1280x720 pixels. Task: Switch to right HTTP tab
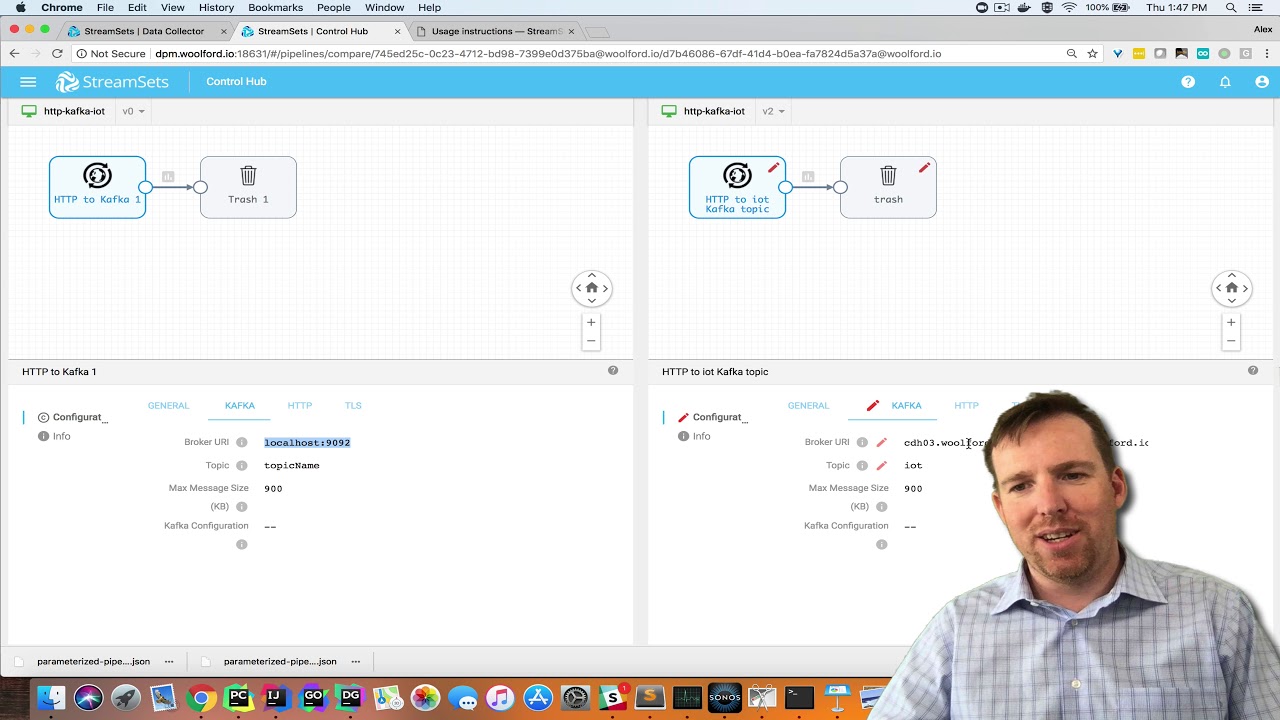click(x=966, y=405)
